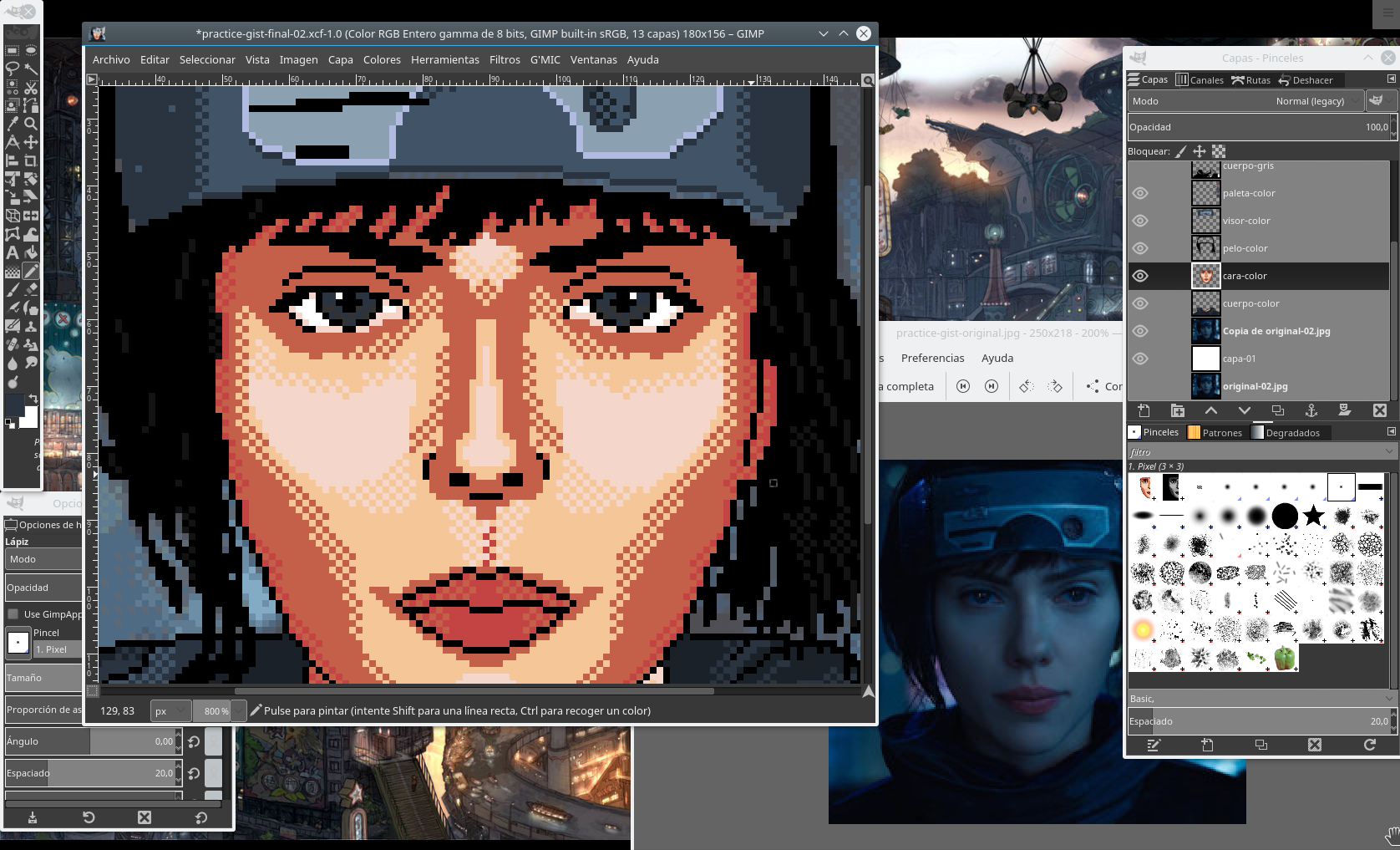
Task: Hide the pelo-color layer
Action: 1140,248
